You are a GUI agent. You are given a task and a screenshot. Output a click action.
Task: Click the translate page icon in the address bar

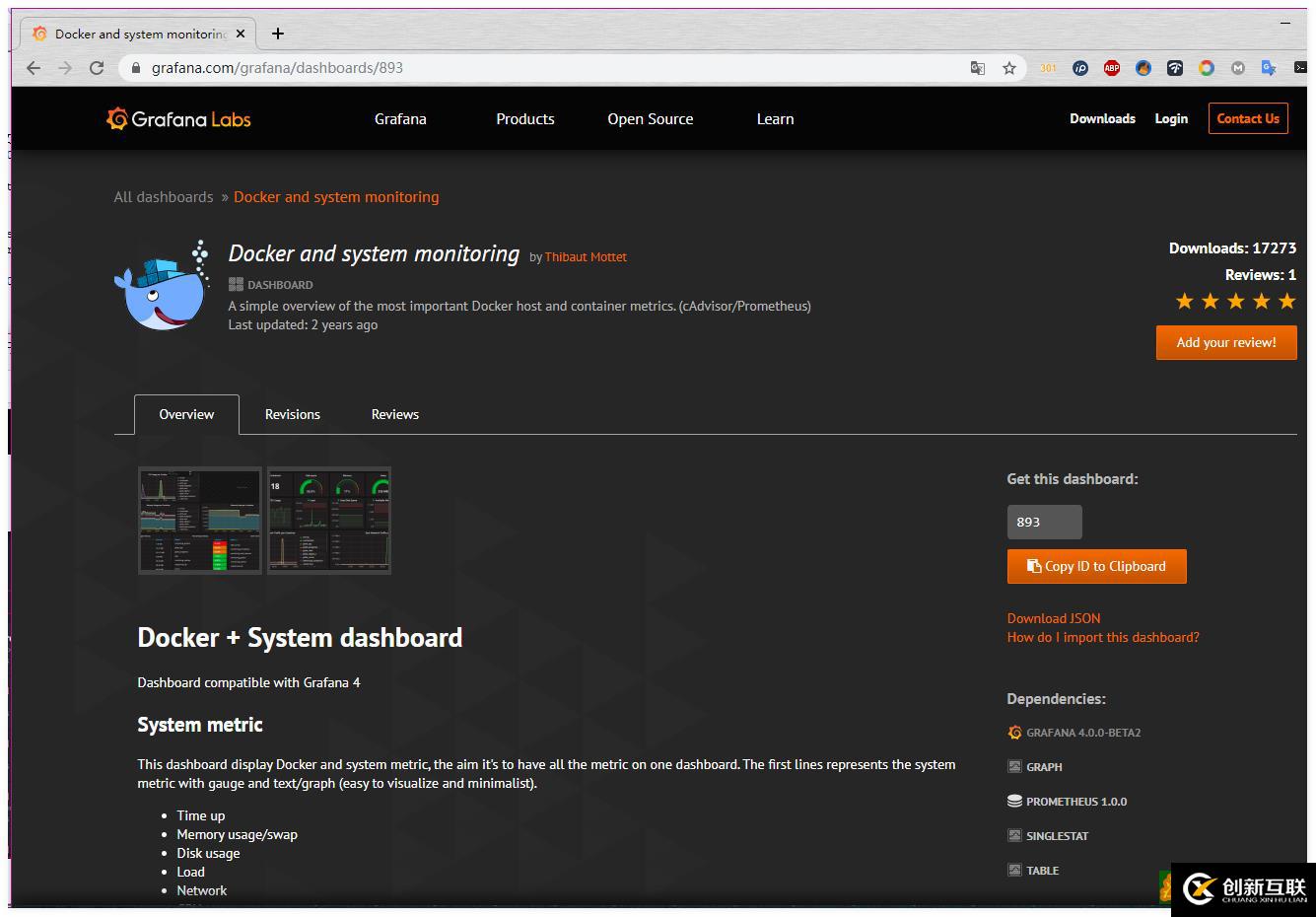pos(978,68)
